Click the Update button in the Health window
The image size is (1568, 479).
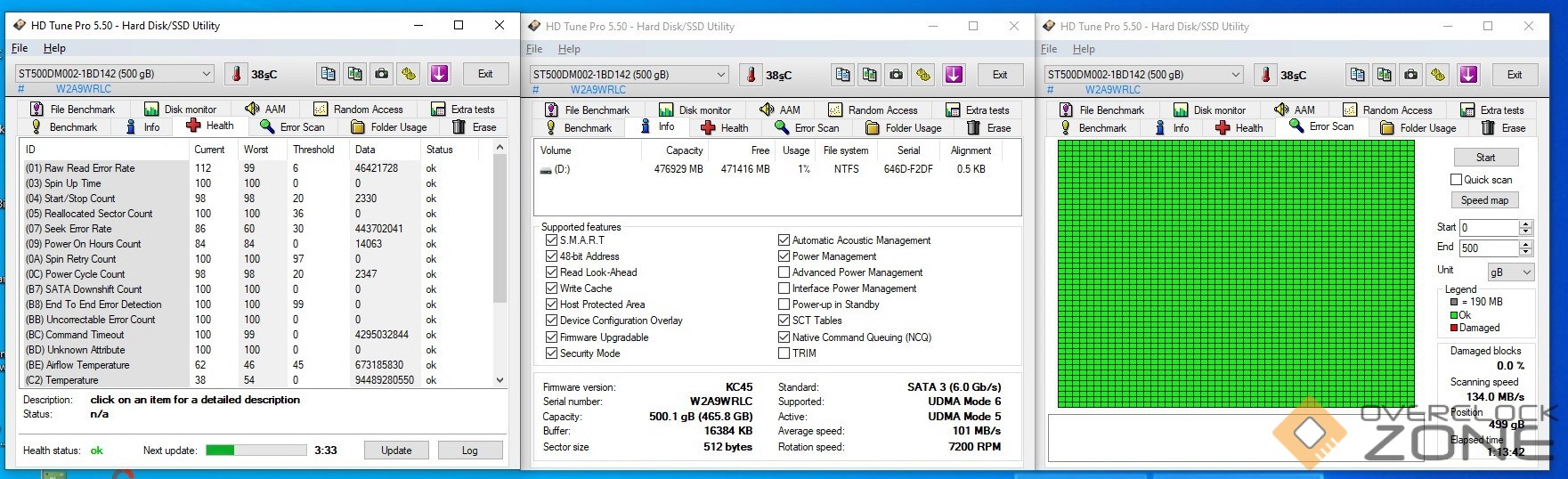tap(396, 451)
